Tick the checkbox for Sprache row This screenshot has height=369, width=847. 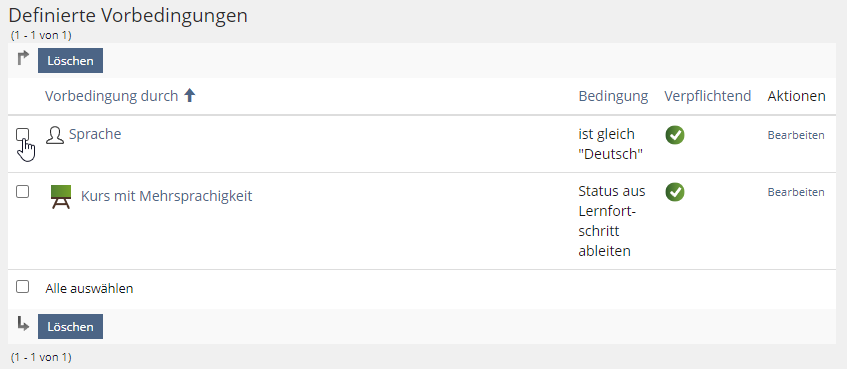click(23, 134)
